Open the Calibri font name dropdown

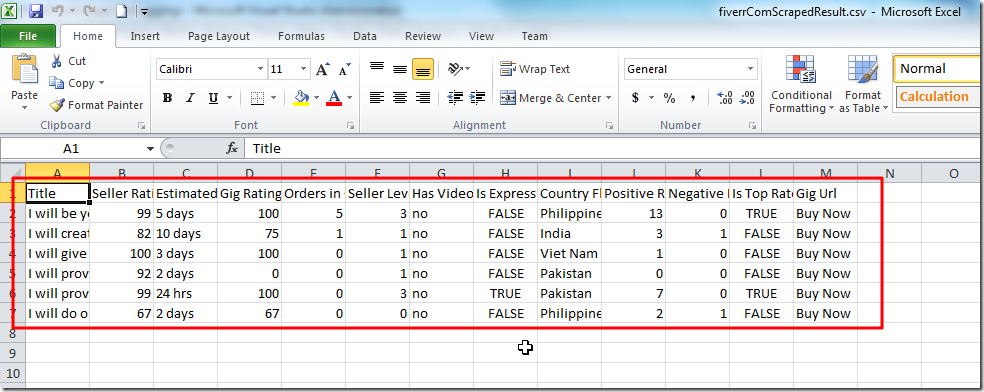(260, 69)
